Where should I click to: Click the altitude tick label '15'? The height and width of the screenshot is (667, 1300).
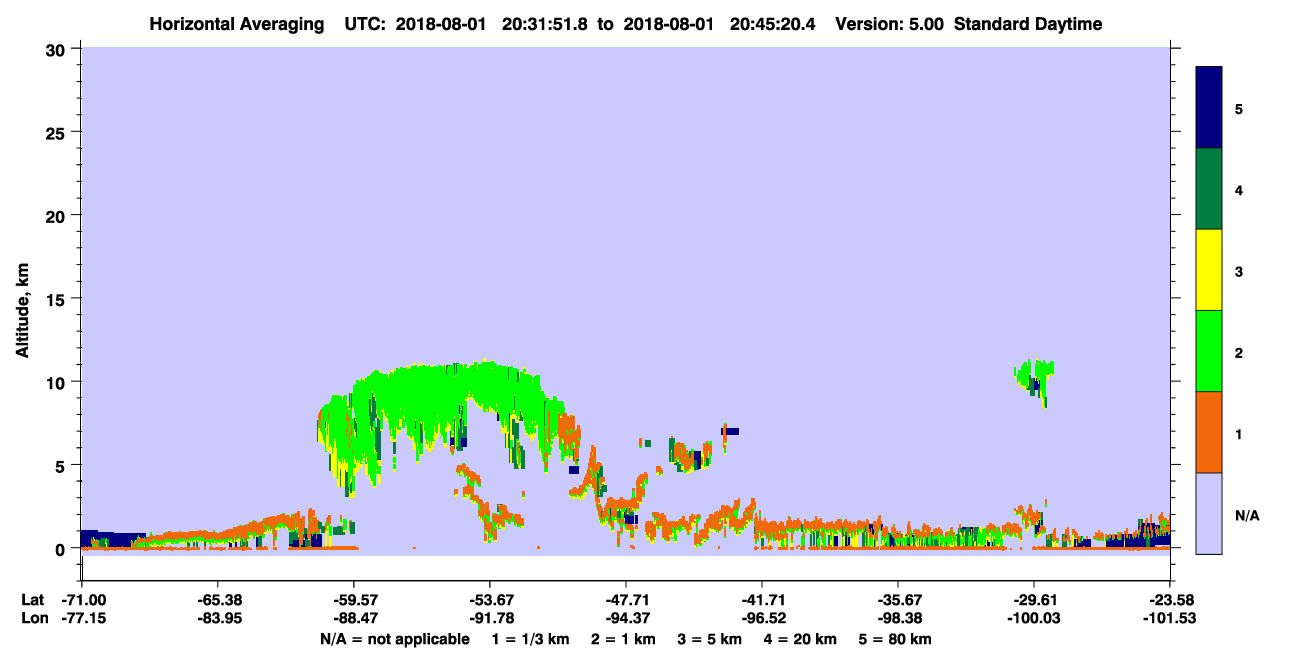(x=57, y=299)
